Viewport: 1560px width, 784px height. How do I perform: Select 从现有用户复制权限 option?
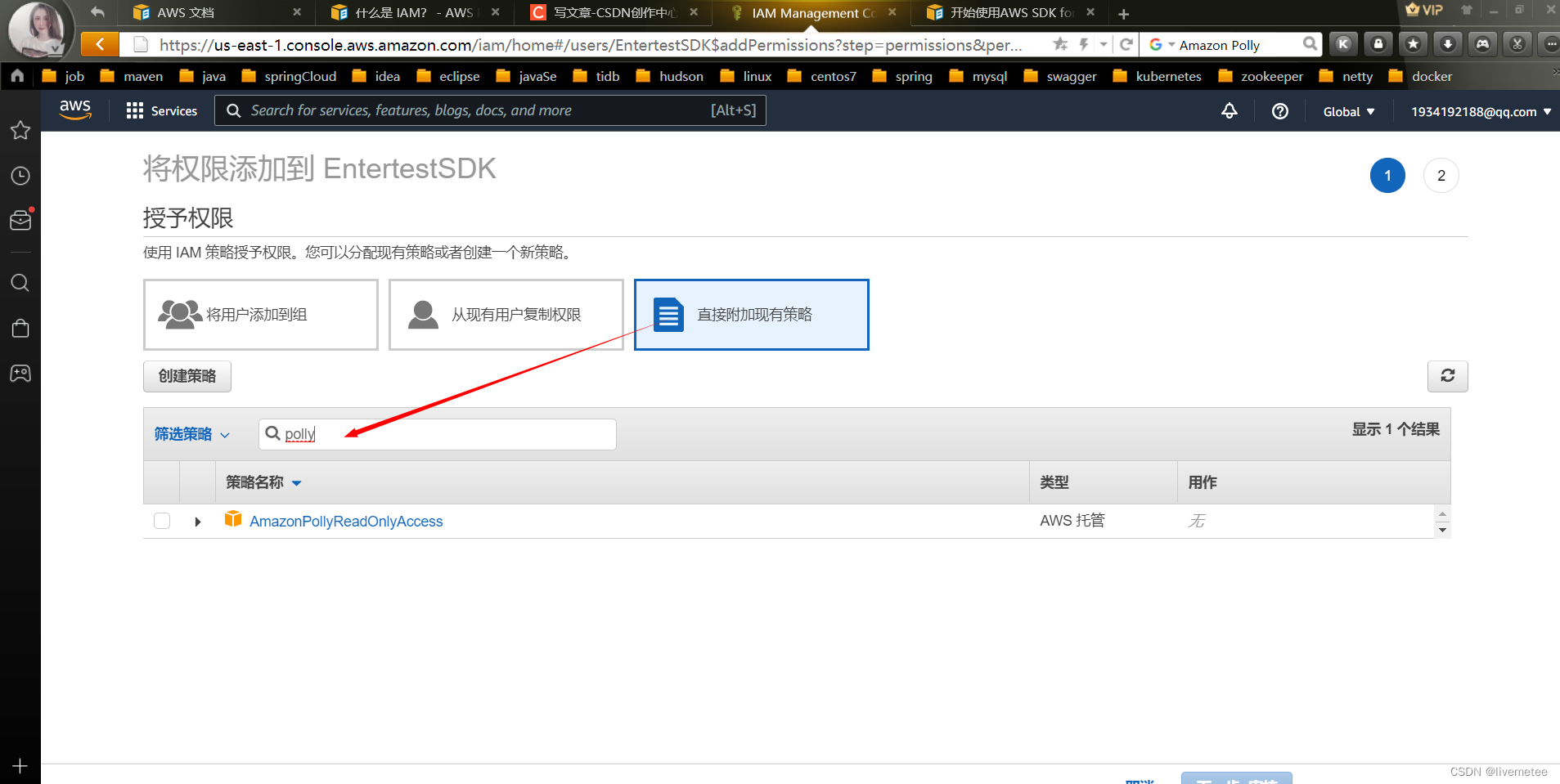point(506,315)
